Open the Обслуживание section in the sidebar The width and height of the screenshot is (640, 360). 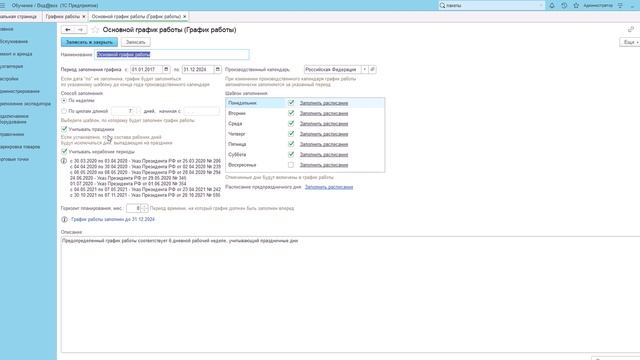[x=14, y=42]
